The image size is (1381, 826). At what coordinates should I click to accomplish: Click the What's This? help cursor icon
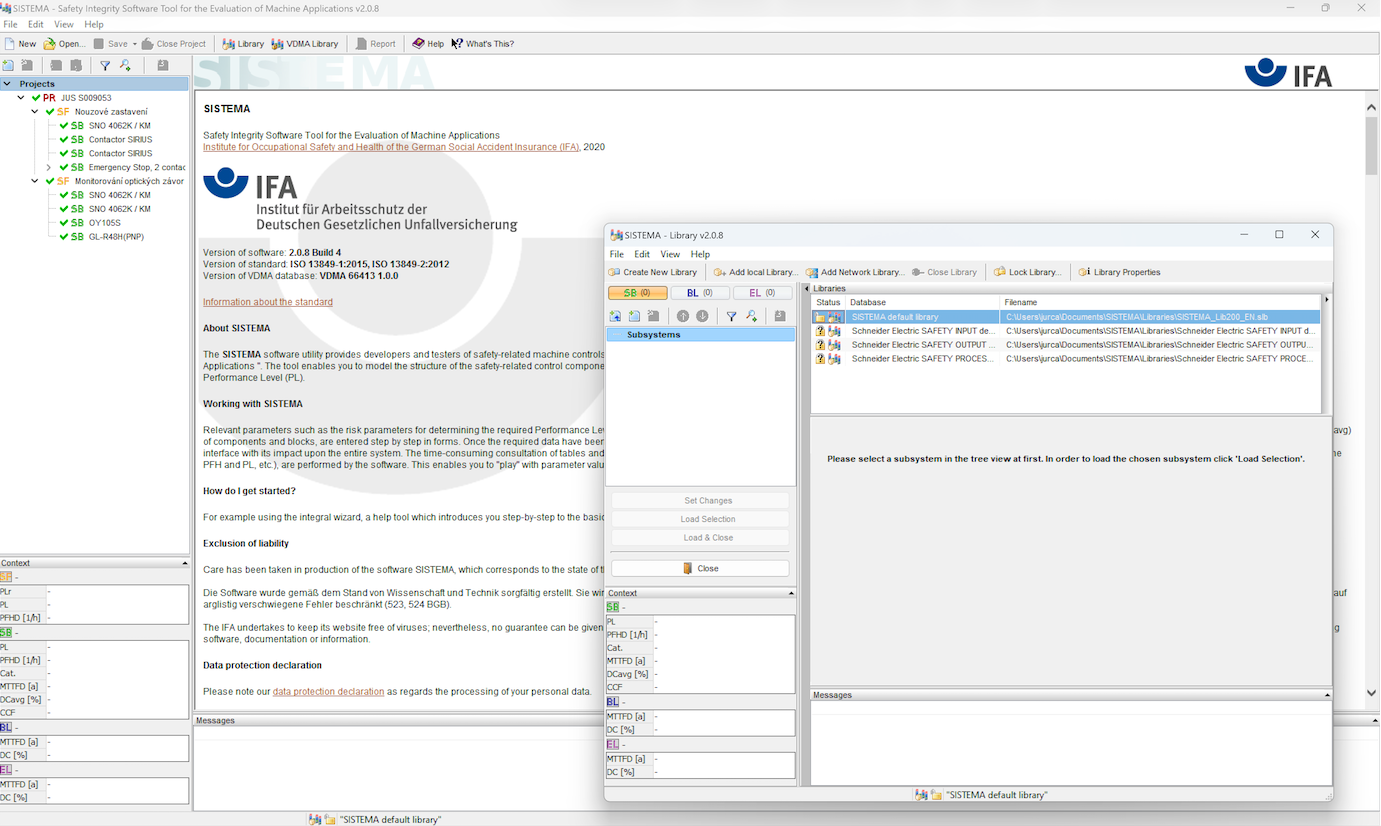(457, 44)
